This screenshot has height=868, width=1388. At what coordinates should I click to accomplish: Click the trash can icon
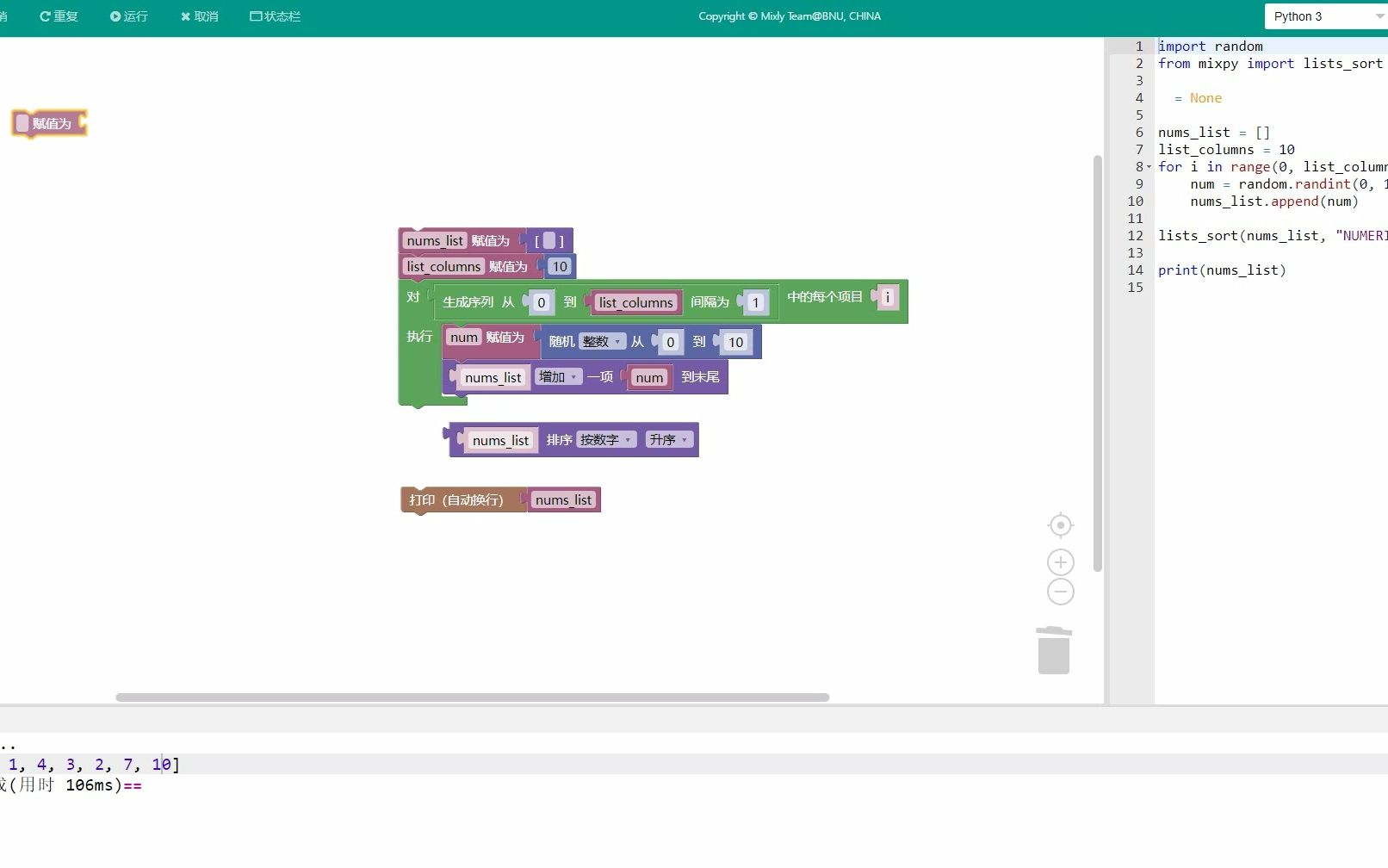click(1054, 650)
